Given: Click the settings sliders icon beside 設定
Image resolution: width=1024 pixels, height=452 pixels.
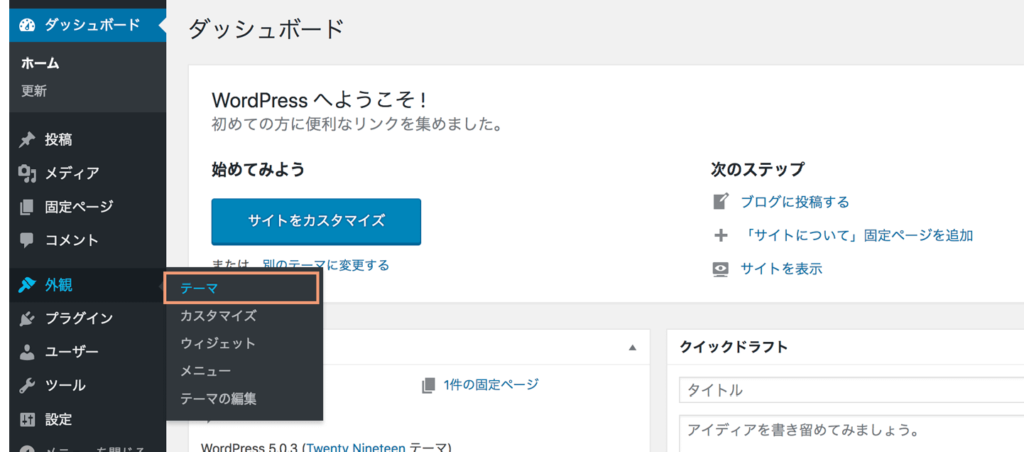Looking at the screenshot, I should pyautogui.click(x=27, y=419).
